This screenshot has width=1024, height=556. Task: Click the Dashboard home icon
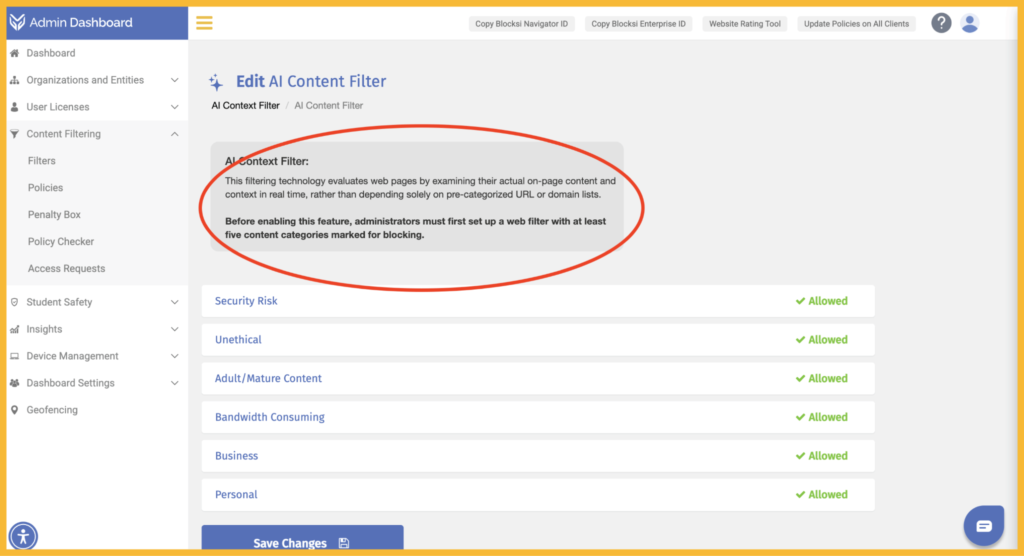pos(14,53)
